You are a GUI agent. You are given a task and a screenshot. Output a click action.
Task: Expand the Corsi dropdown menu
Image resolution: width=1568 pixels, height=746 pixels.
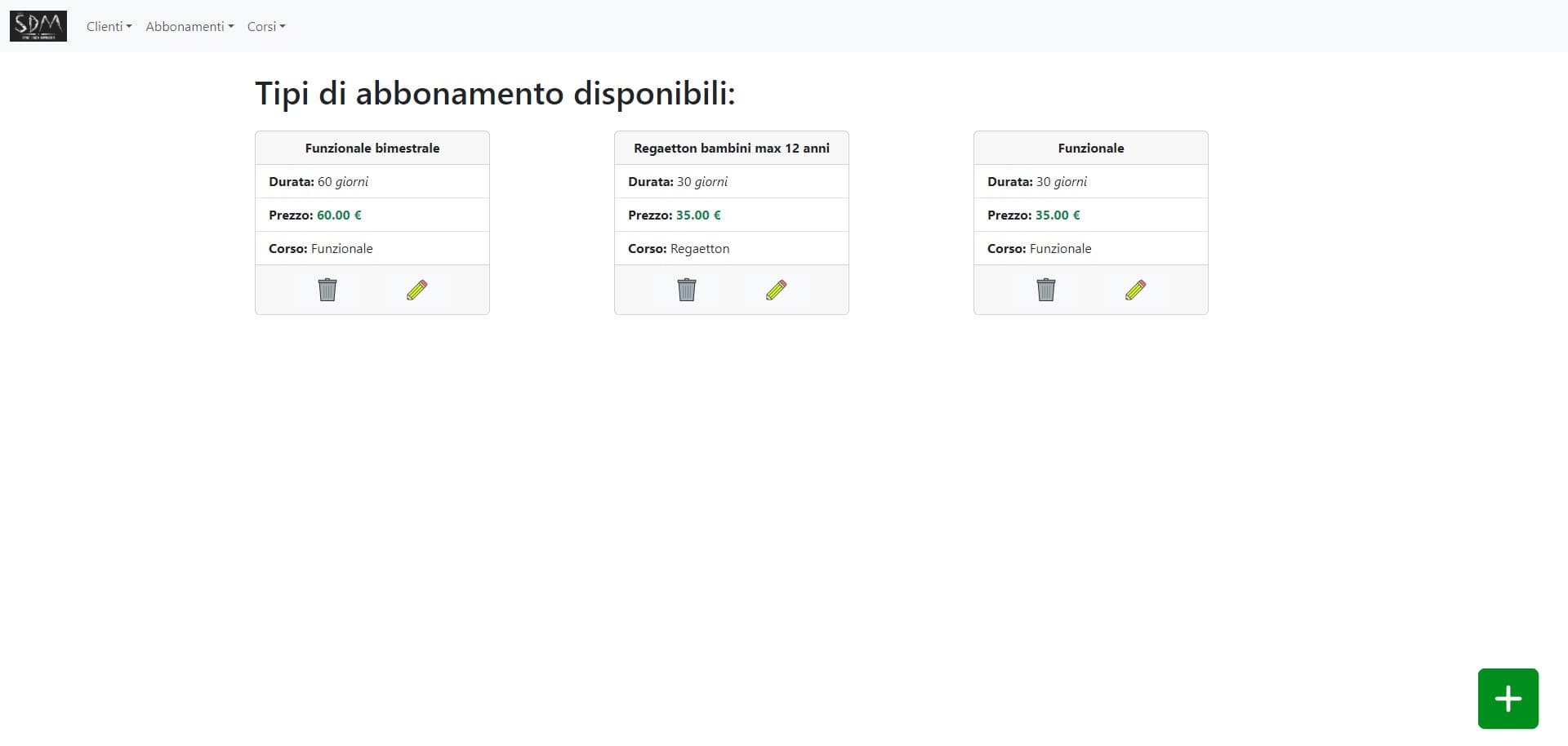point(265,26)
